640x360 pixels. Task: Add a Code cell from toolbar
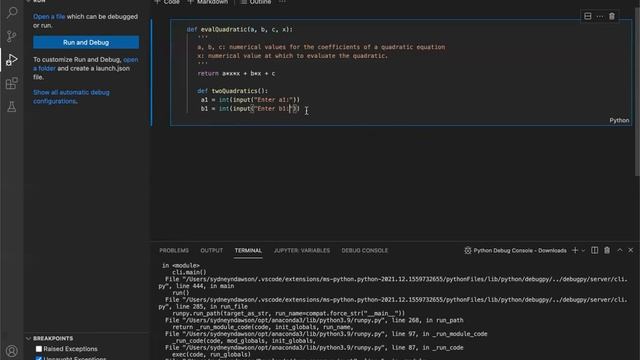click(167, 2)
